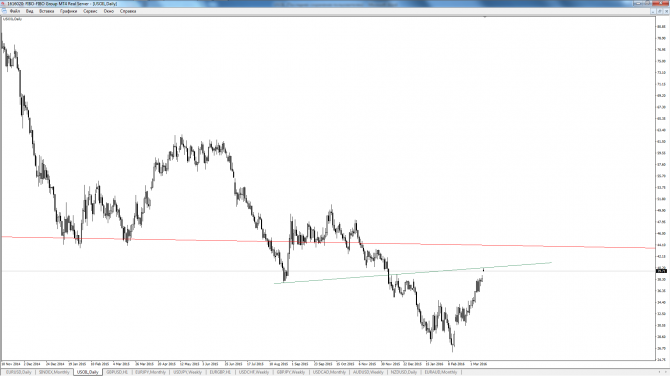This screenshot has width=670, height=376.
Task: Open the Вставка menu
Action: [x=47, y=11]
